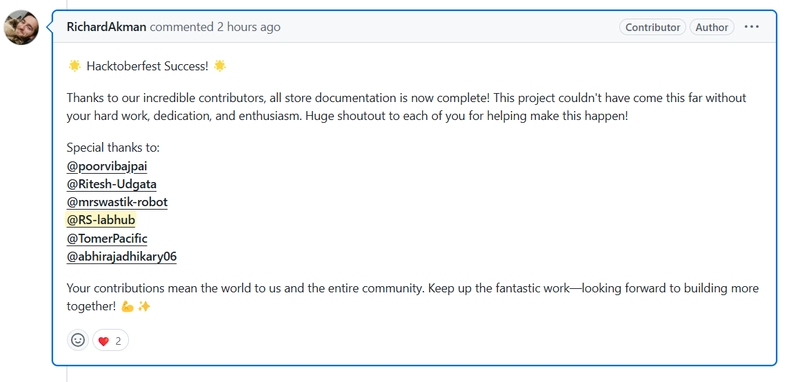Click the Contributor badge label
The height and width of the screenshot is (382, 800).
pyautogui.click(x=653, y=28)
